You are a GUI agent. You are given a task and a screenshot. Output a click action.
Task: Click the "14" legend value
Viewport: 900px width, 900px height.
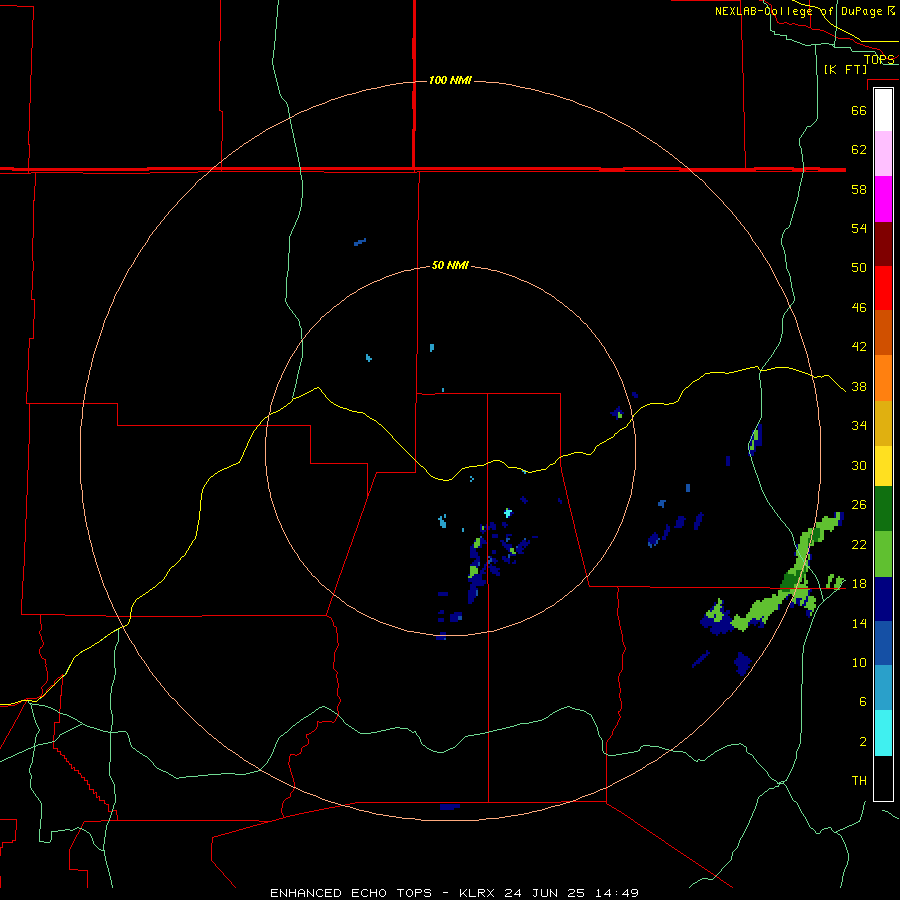coord(859,623)
